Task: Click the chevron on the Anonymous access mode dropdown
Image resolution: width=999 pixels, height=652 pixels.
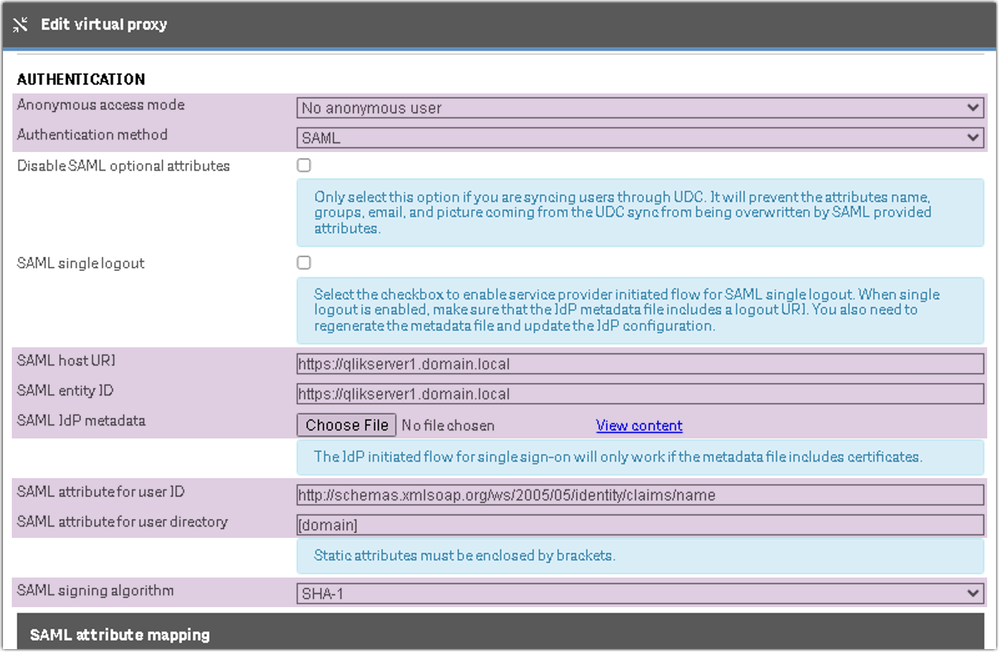Action: [x=975, y=107]
